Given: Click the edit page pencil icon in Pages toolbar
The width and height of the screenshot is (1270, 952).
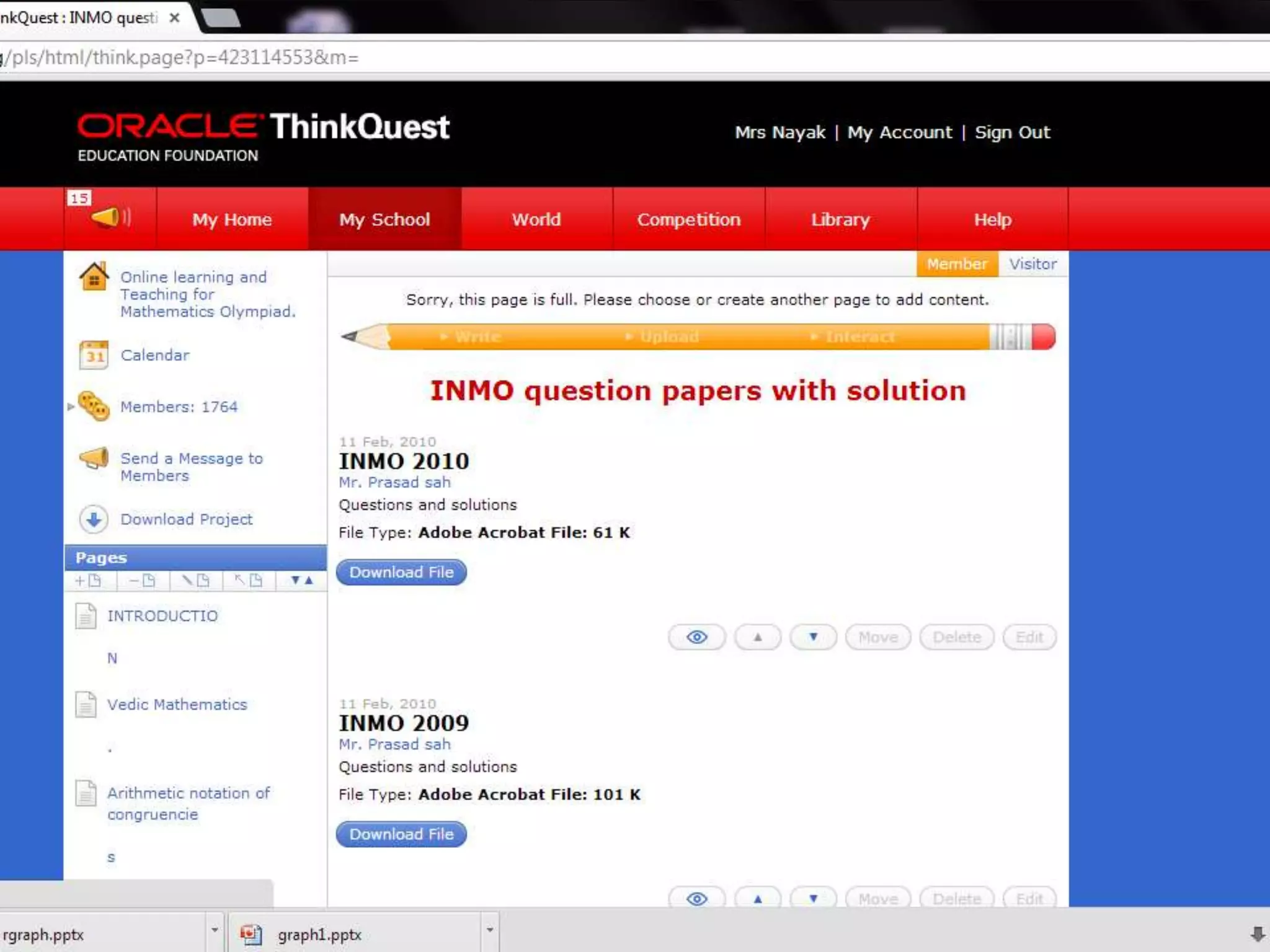Looking at the screenshot, I should [195, 581].
